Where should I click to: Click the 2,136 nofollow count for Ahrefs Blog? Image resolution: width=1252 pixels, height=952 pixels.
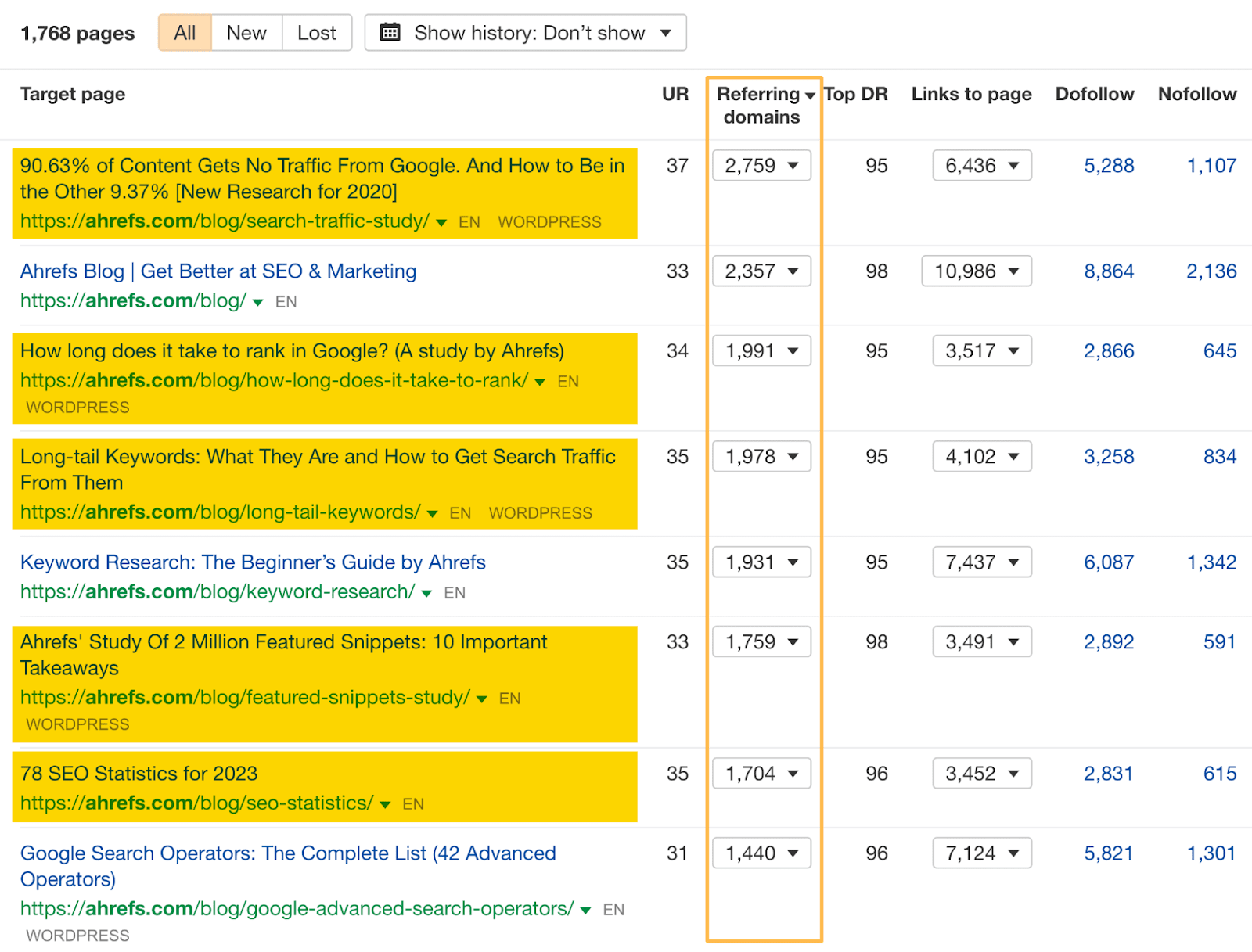(1210, 271)
